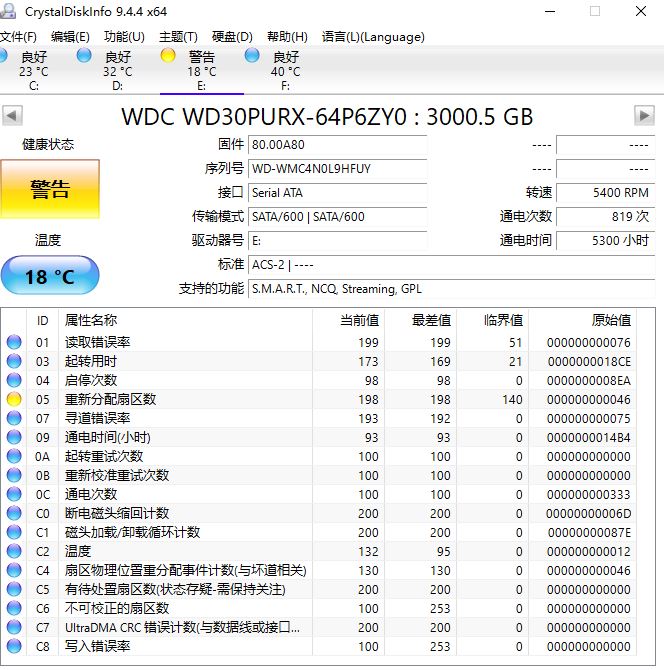Click serial number field WD-WMC4N0L9HFUY
664x670 pixels.
point(338,169)
